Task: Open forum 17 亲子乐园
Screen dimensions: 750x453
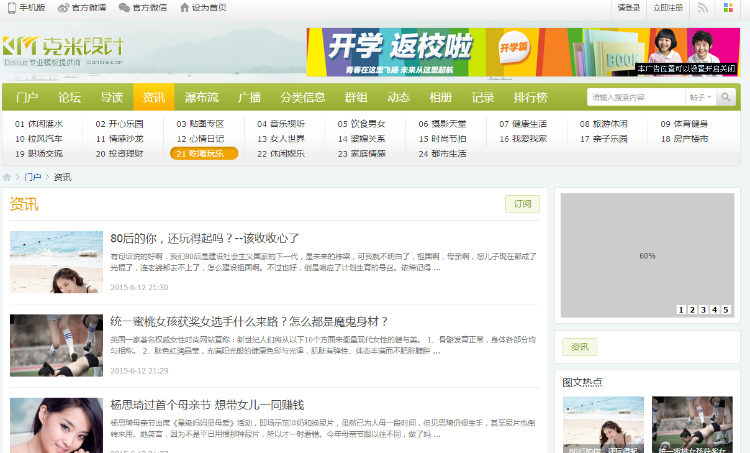Action: point(604,139)
